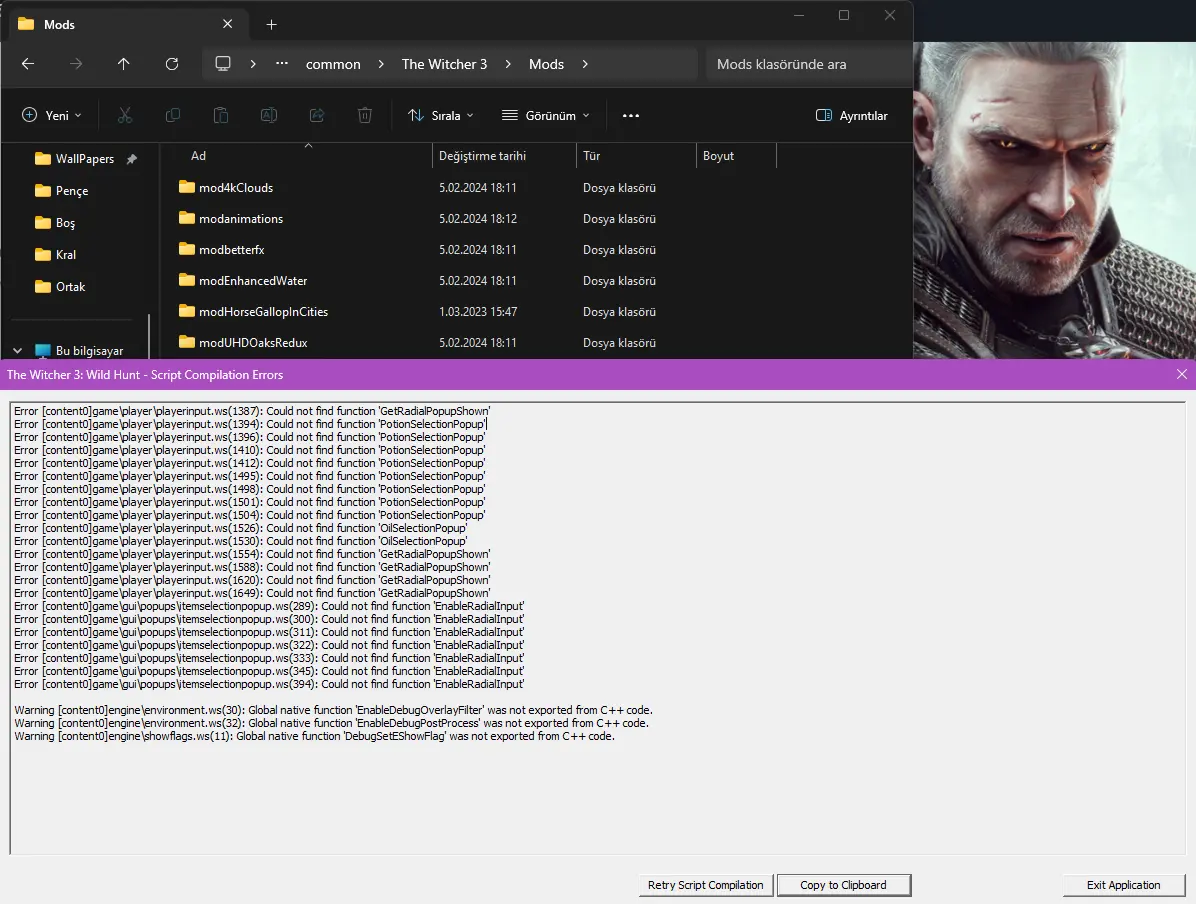
Task: Open the more options ellipsis menu
Action: click(631, 115)
